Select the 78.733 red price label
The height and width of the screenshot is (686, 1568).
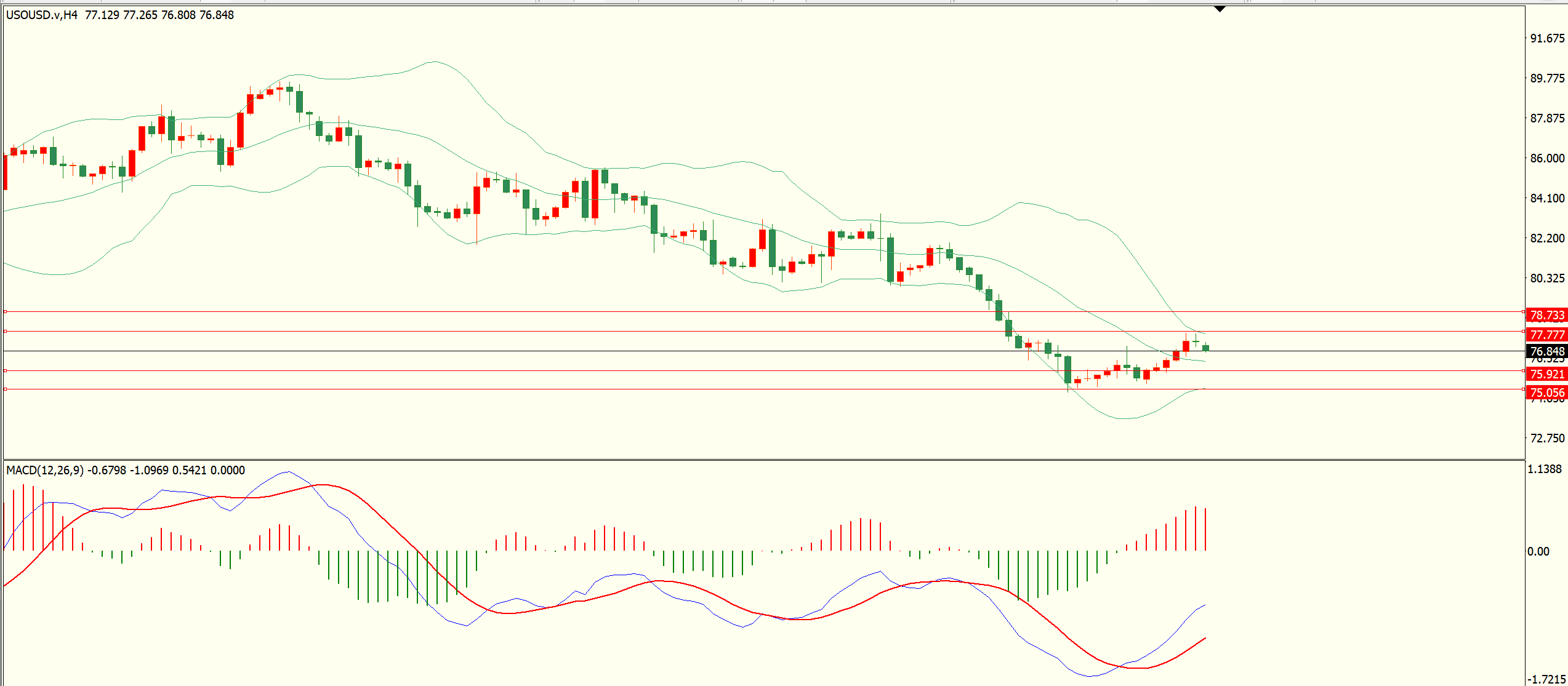tap(1547, 315)
